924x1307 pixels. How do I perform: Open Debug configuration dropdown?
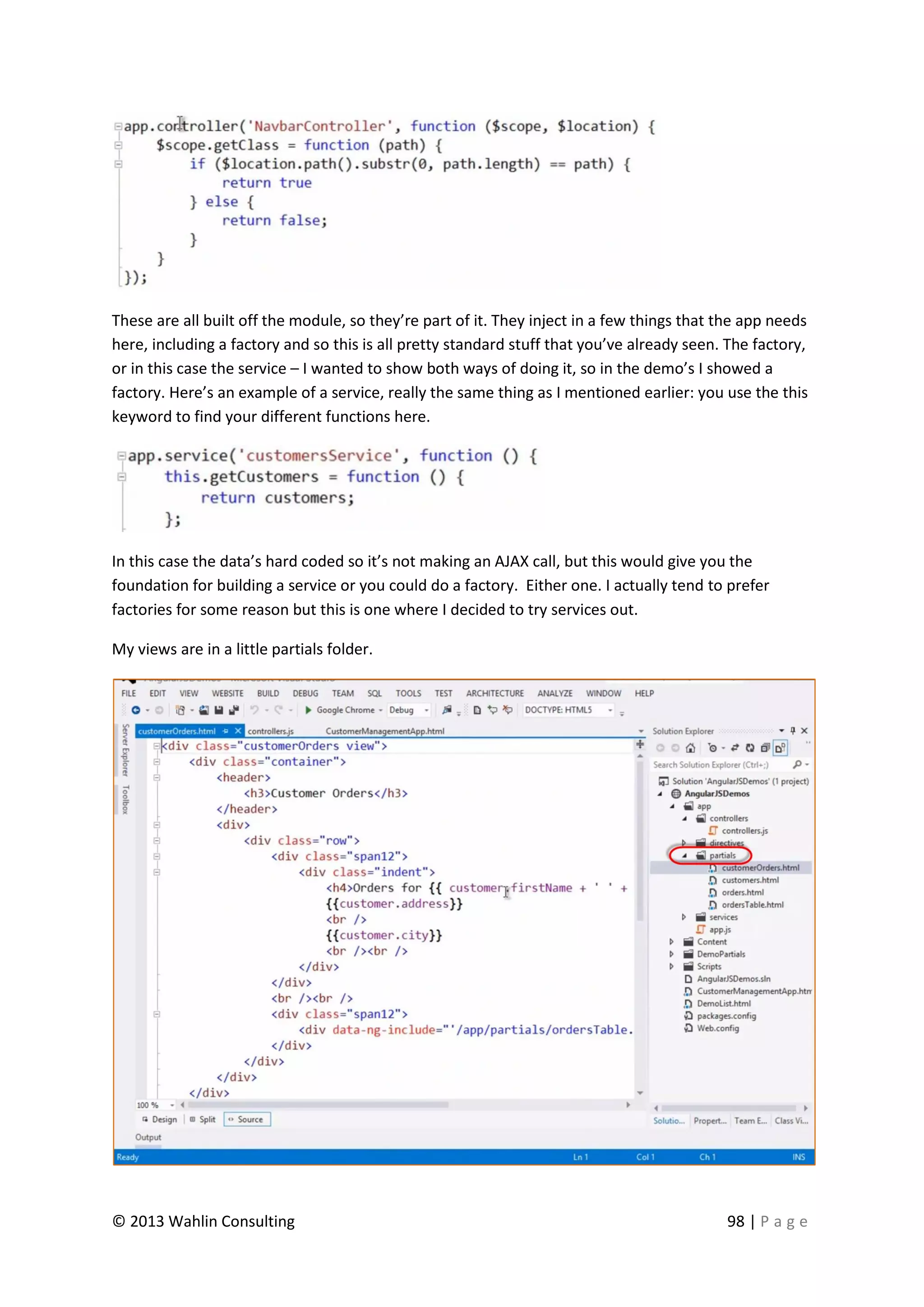click(427, 710)
